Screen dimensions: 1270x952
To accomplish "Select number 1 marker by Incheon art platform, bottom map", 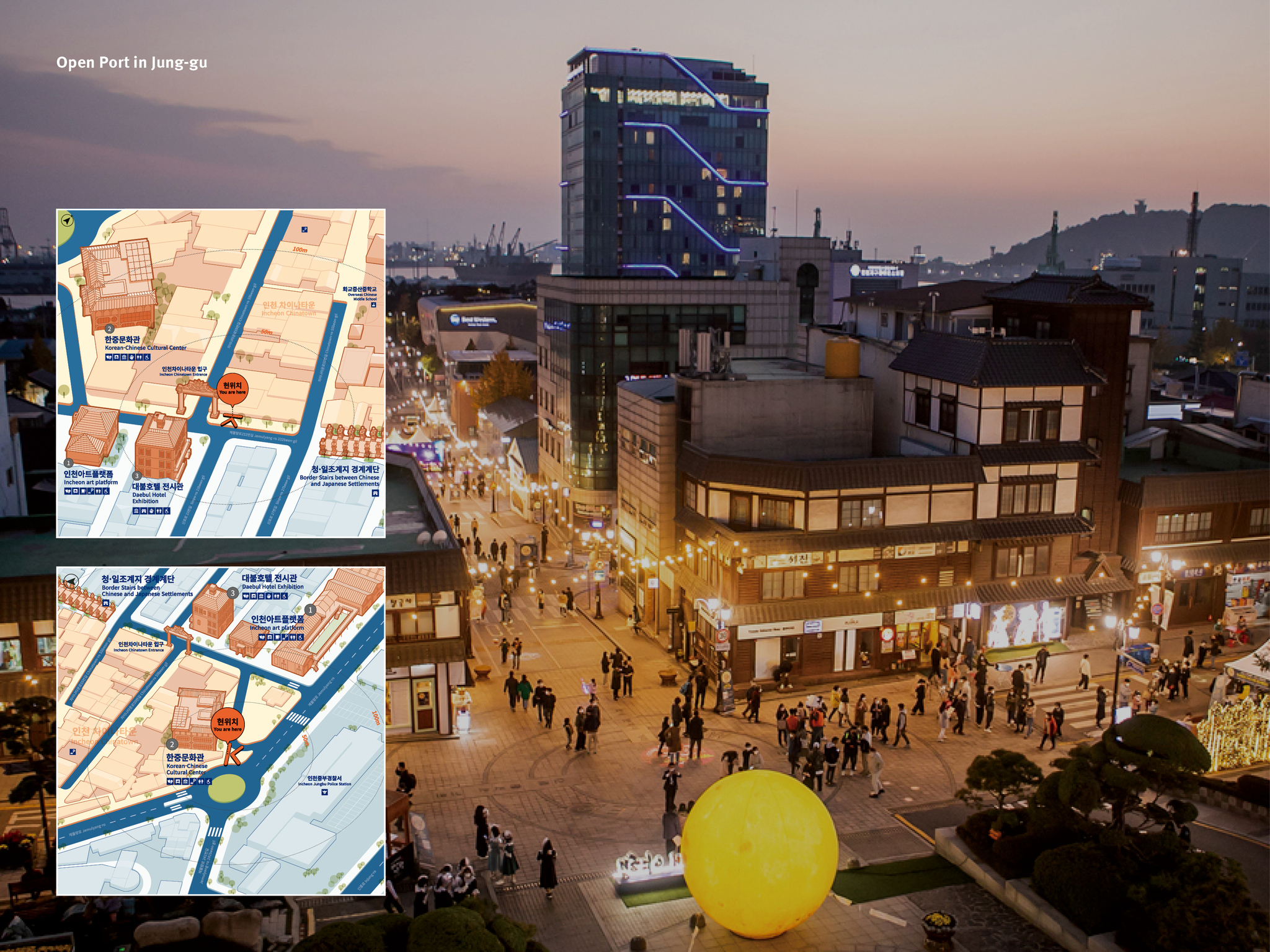I will click(311, 610).
